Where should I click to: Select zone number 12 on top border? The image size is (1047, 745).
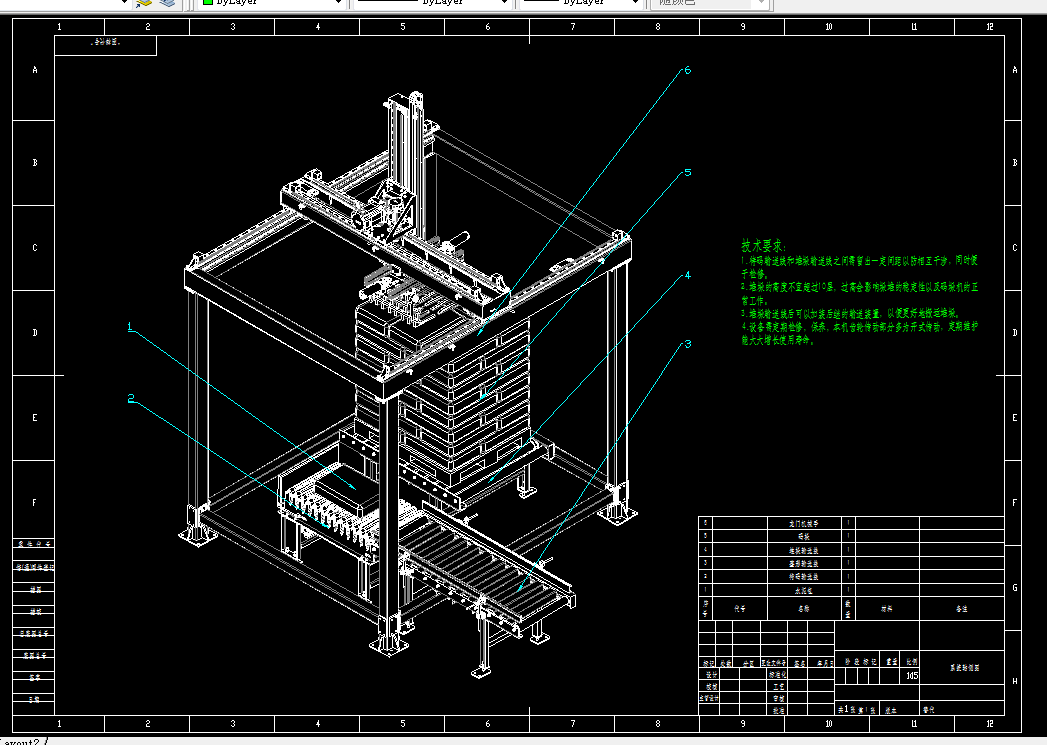point(990,27)
